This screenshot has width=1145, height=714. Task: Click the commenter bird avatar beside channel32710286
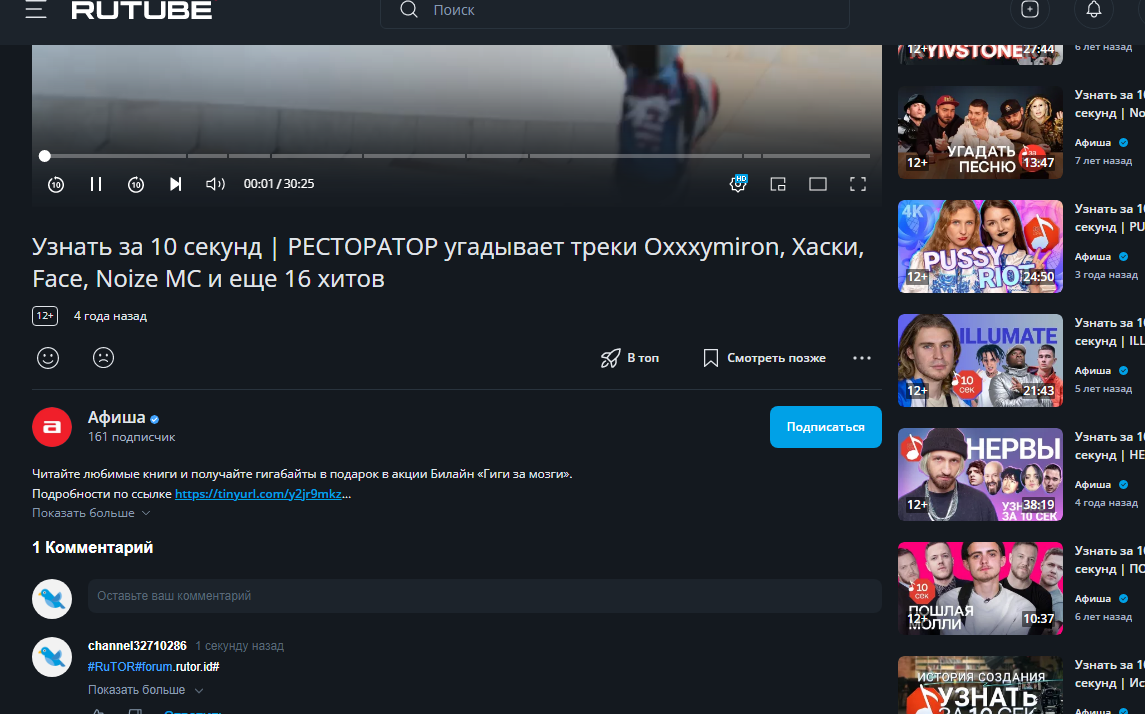pos(52,657)
